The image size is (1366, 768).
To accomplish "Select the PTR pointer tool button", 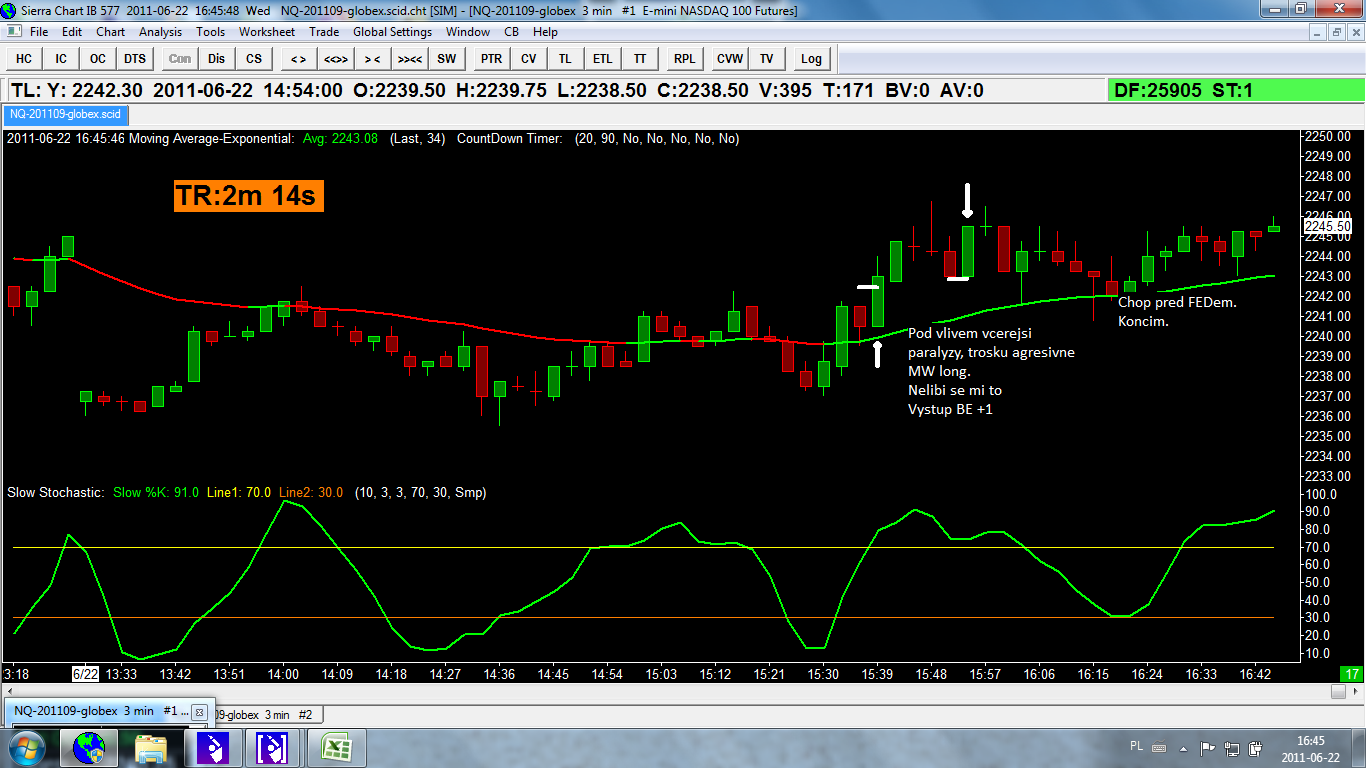I will coord(491,59).
